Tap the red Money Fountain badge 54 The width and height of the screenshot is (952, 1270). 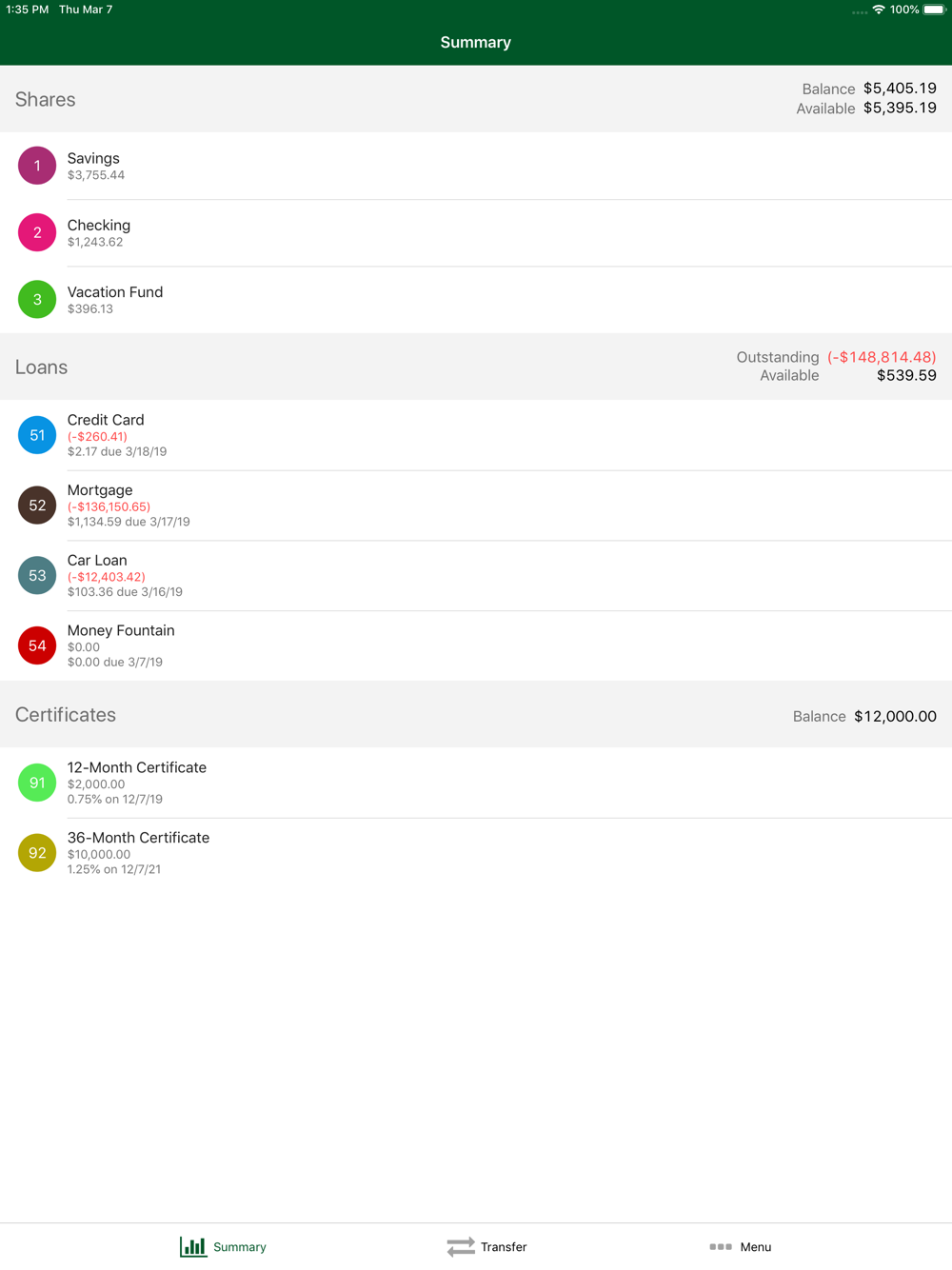coord(37,645)
